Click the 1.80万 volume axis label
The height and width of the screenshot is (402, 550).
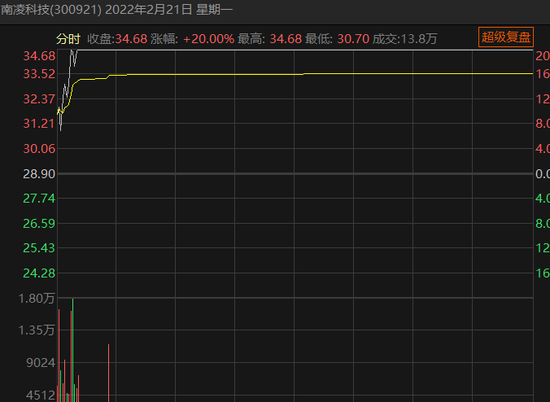coord(36,299)
